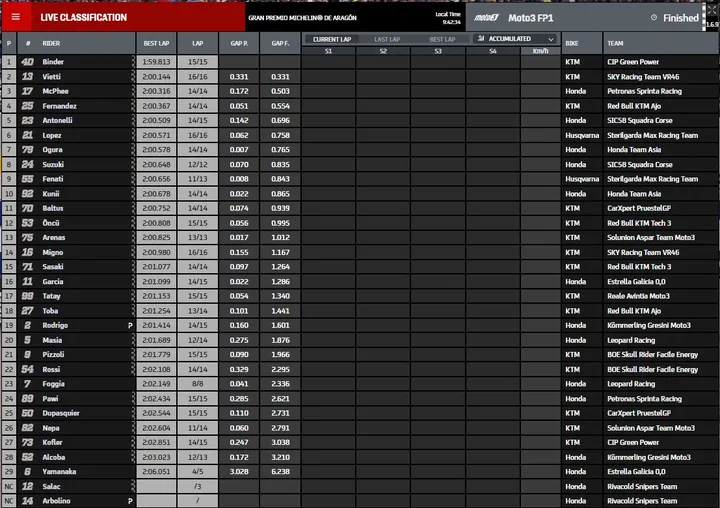Click the Gap P. column header
720x508 pixels.
coord(239,43)
